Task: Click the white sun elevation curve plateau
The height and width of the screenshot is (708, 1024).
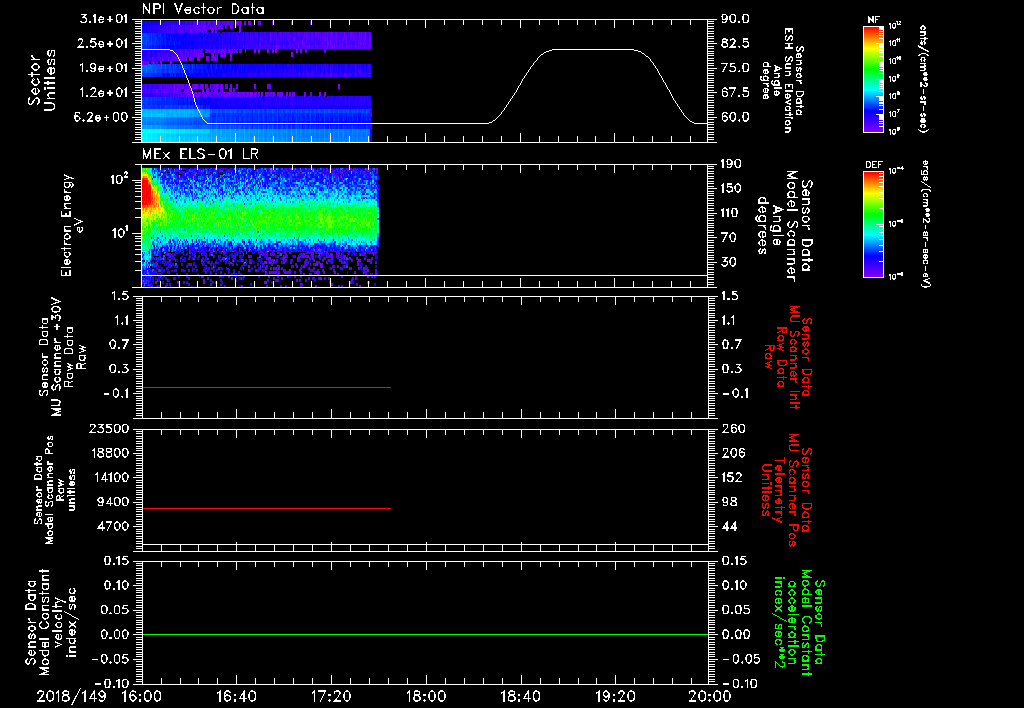Action: pyautogui.click(x=591, y=50)
